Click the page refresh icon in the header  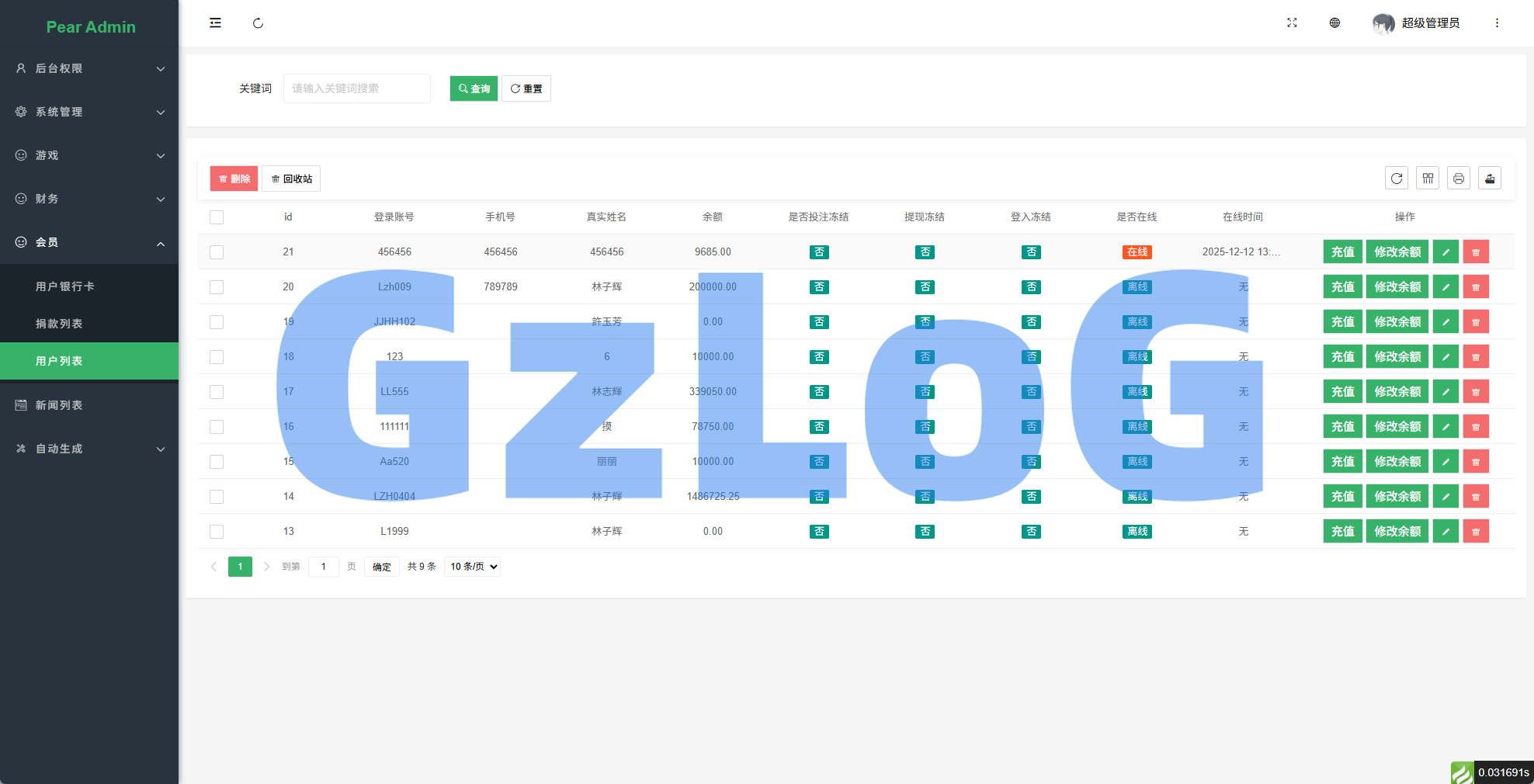tap(258, 23)
